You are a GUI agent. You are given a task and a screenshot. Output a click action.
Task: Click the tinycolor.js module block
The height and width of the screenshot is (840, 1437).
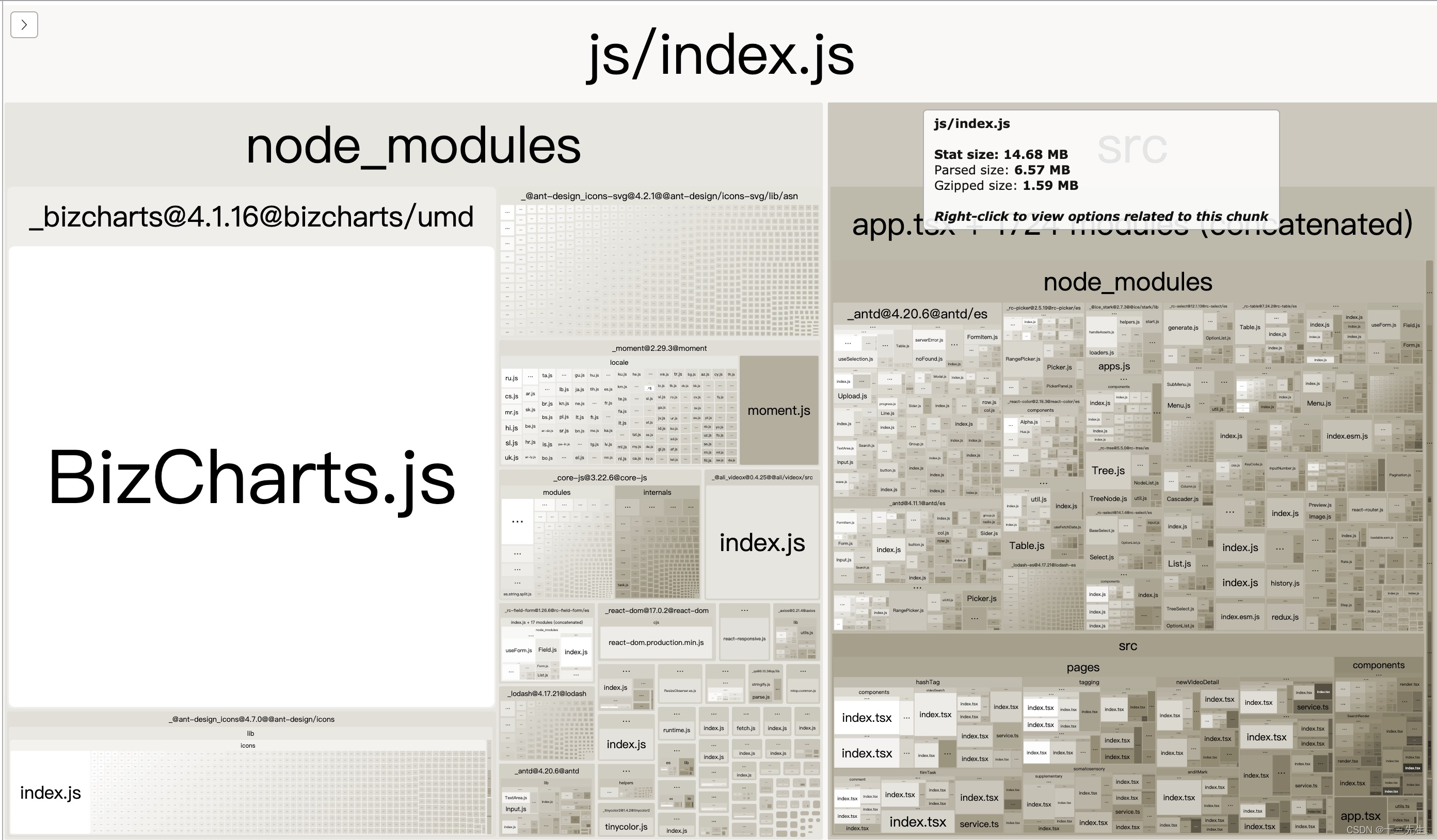626,826
